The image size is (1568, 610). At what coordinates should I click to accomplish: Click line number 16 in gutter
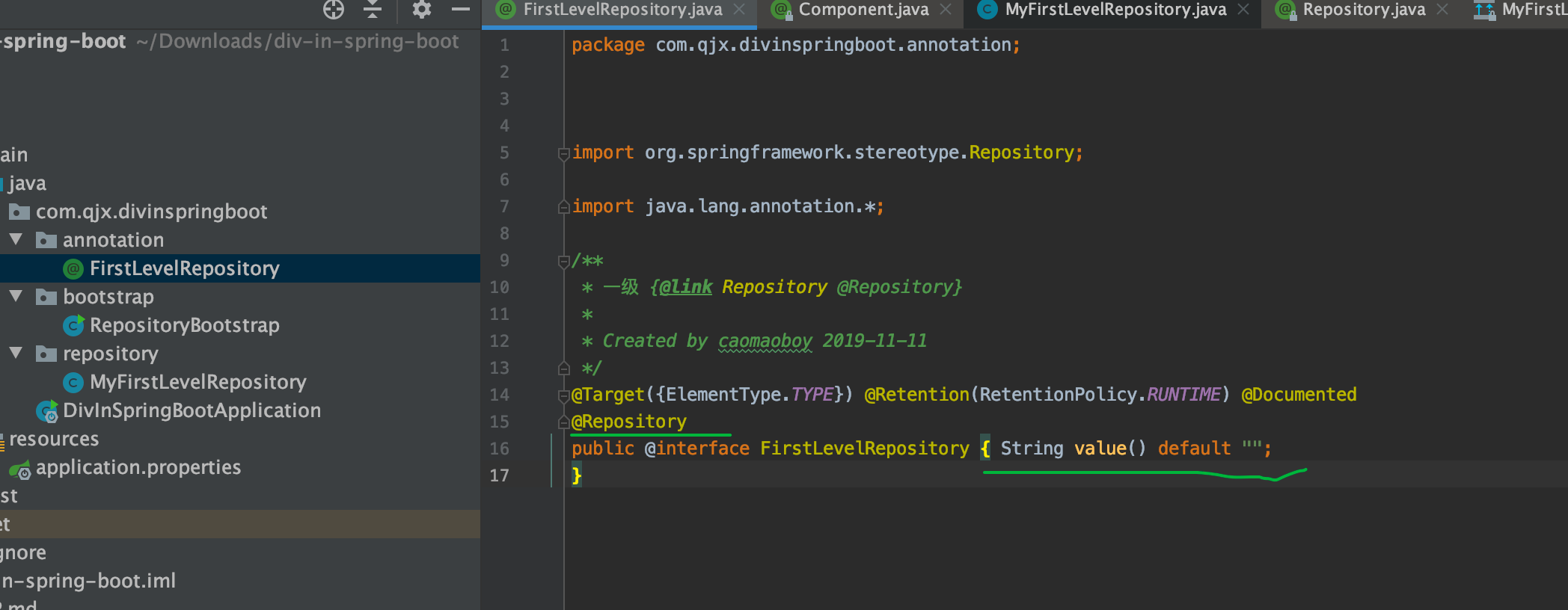coord(499,449)
